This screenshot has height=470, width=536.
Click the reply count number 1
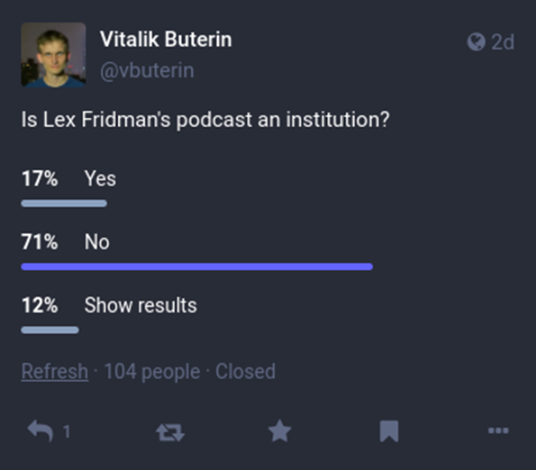[67, 431]
